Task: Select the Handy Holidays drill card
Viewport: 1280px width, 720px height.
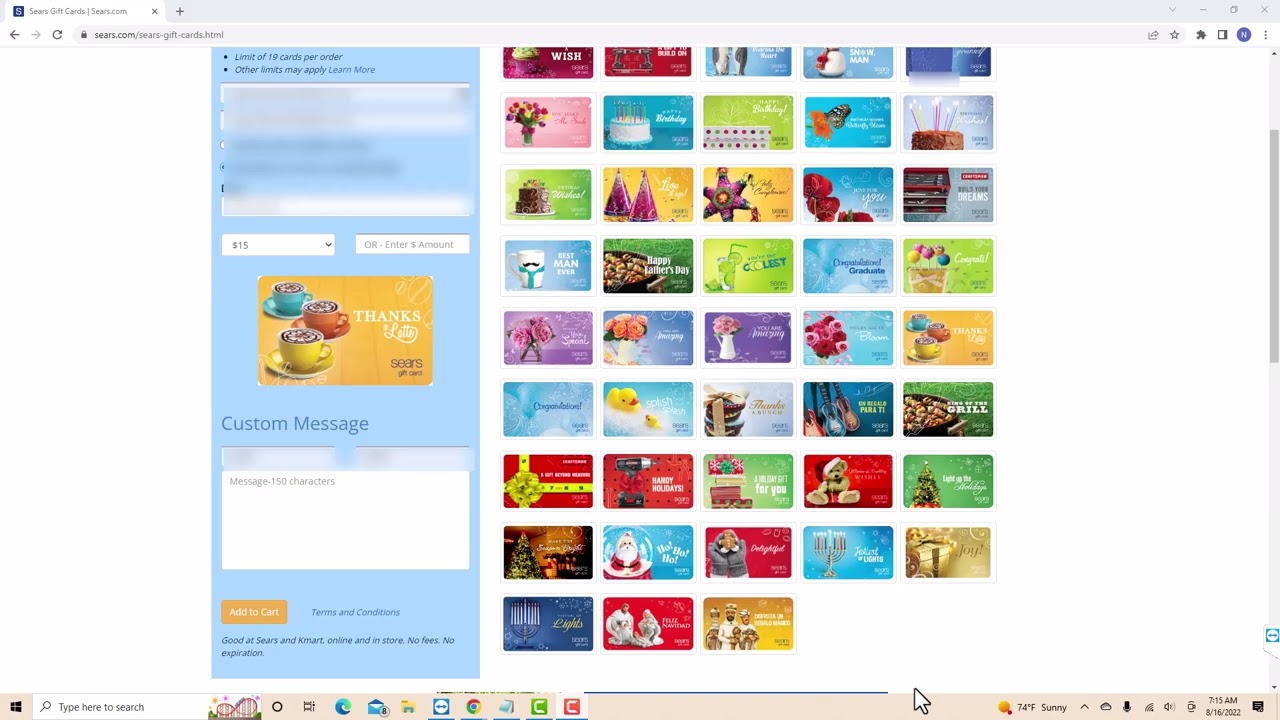Action: (x=648, y=481)
